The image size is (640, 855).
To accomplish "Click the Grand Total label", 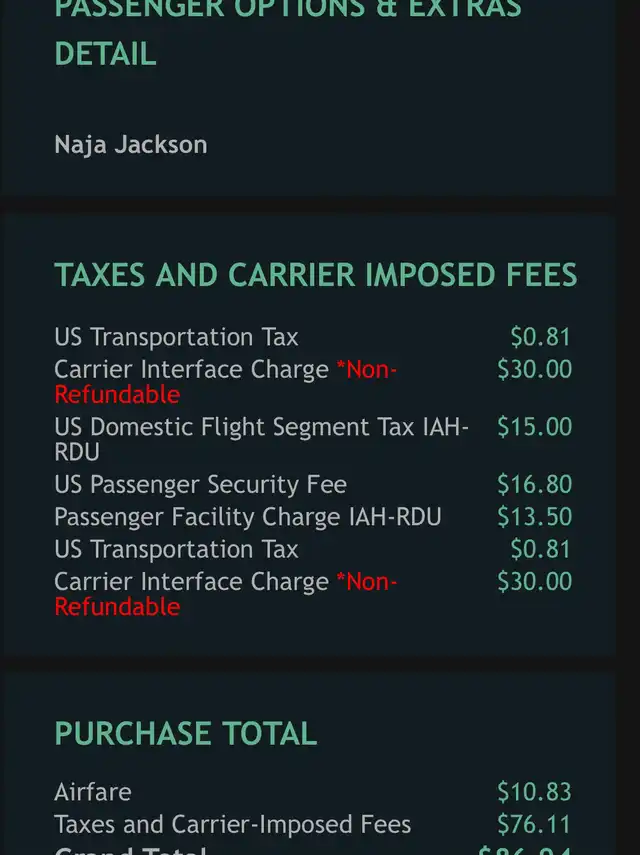I will pos(130,851).
